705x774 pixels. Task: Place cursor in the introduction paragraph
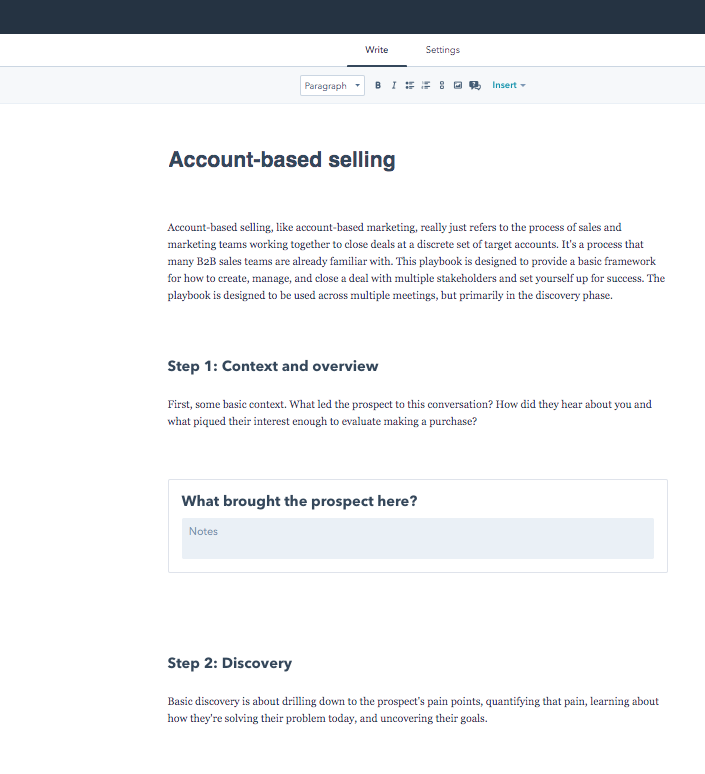pyautogui.click(x=416, y=262)
